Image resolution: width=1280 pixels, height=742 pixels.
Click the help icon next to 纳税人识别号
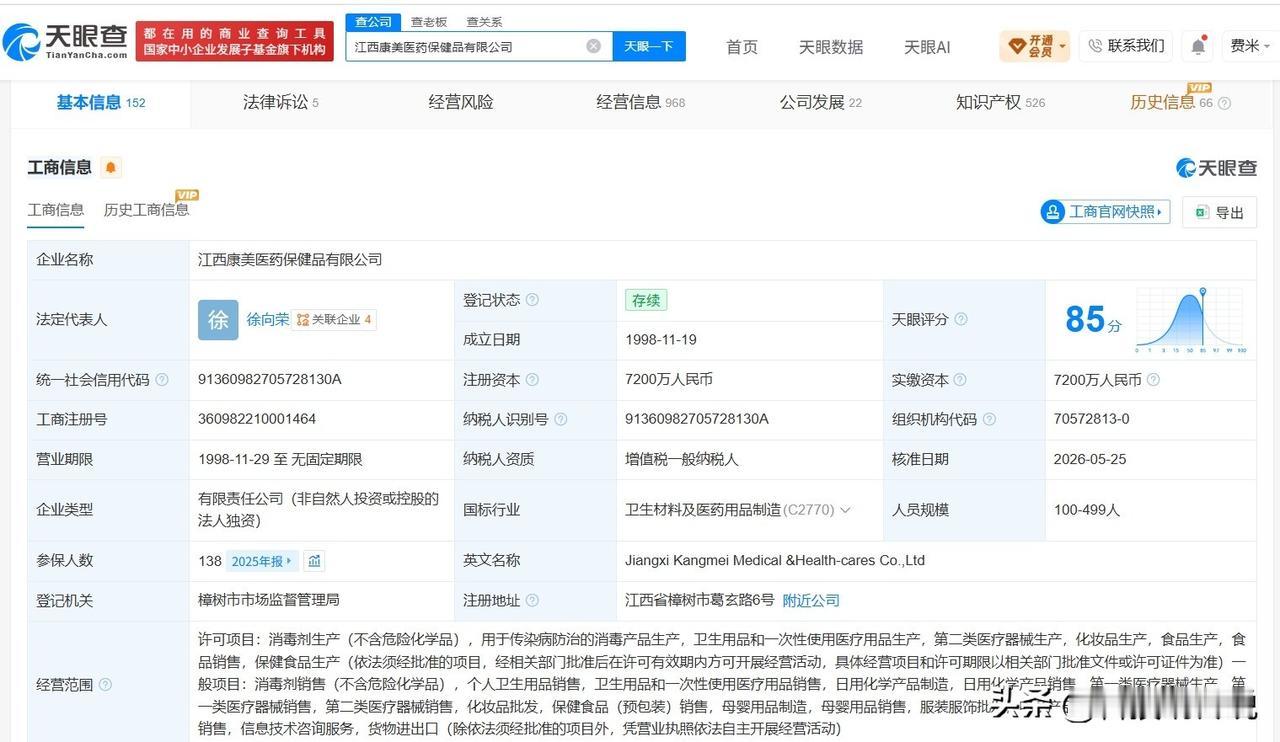click(x=561, y=420)
